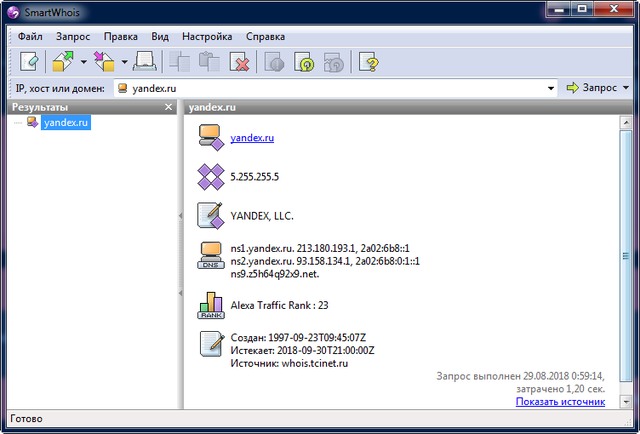This screenshot has width=640, height=434.
Task: Click the Print toolbar icon
Action: [x=145, y=62]
